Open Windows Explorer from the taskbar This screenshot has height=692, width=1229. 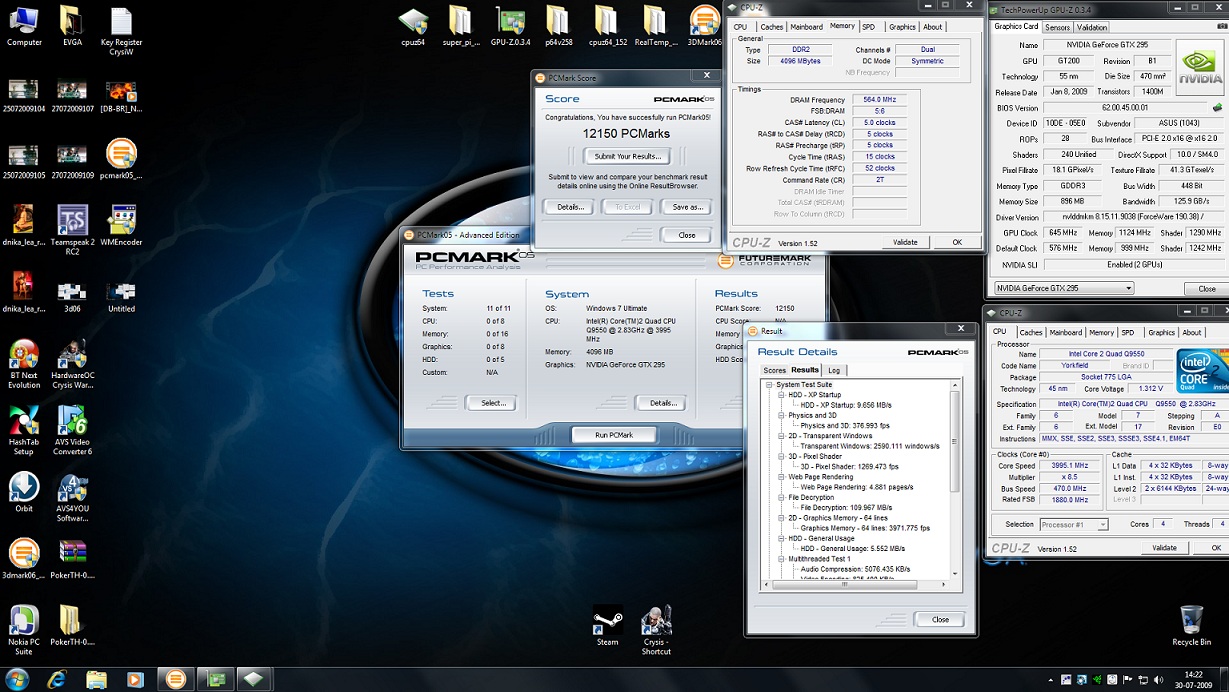96,679
